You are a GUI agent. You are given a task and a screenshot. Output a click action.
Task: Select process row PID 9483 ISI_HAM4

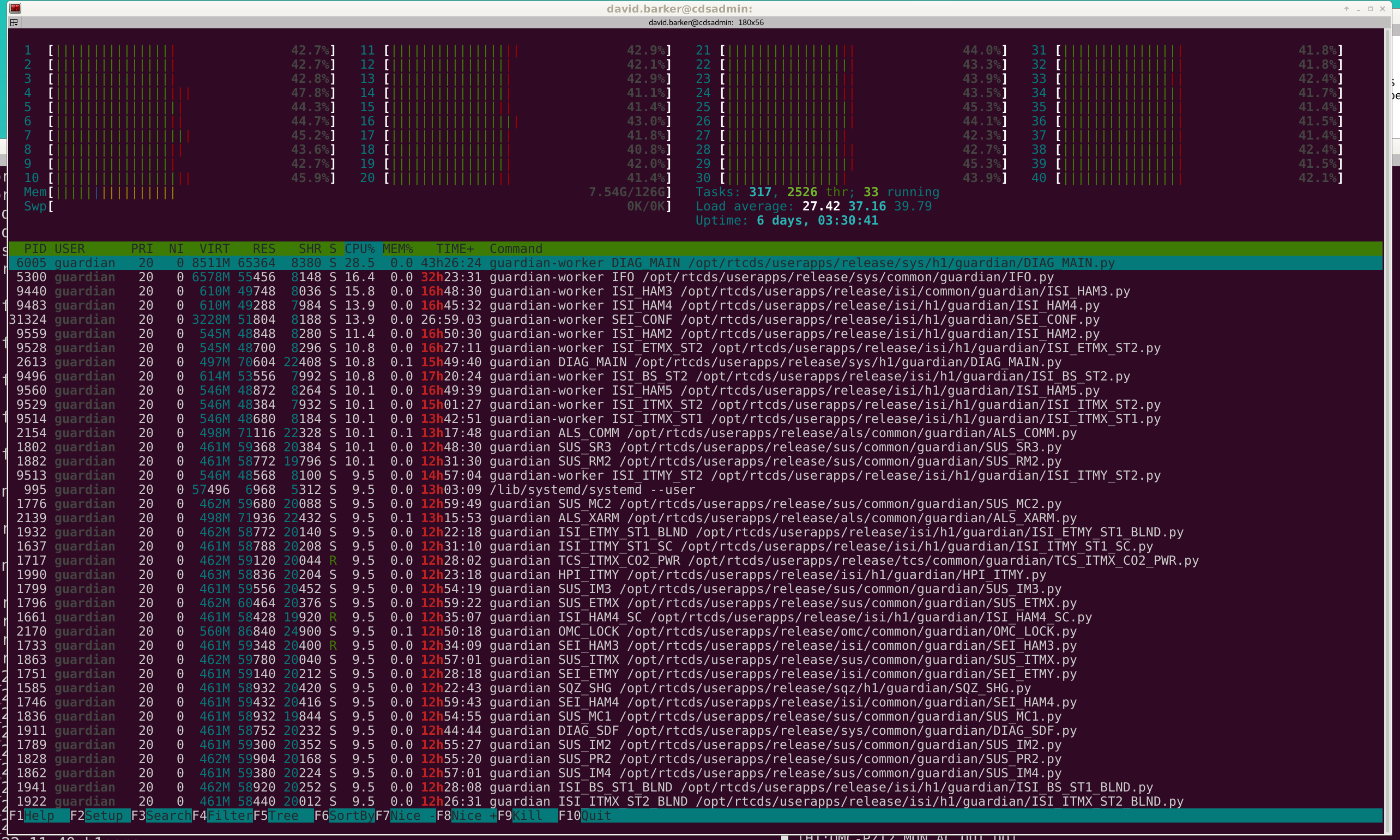pyautogui.click(x=695, y=305)
